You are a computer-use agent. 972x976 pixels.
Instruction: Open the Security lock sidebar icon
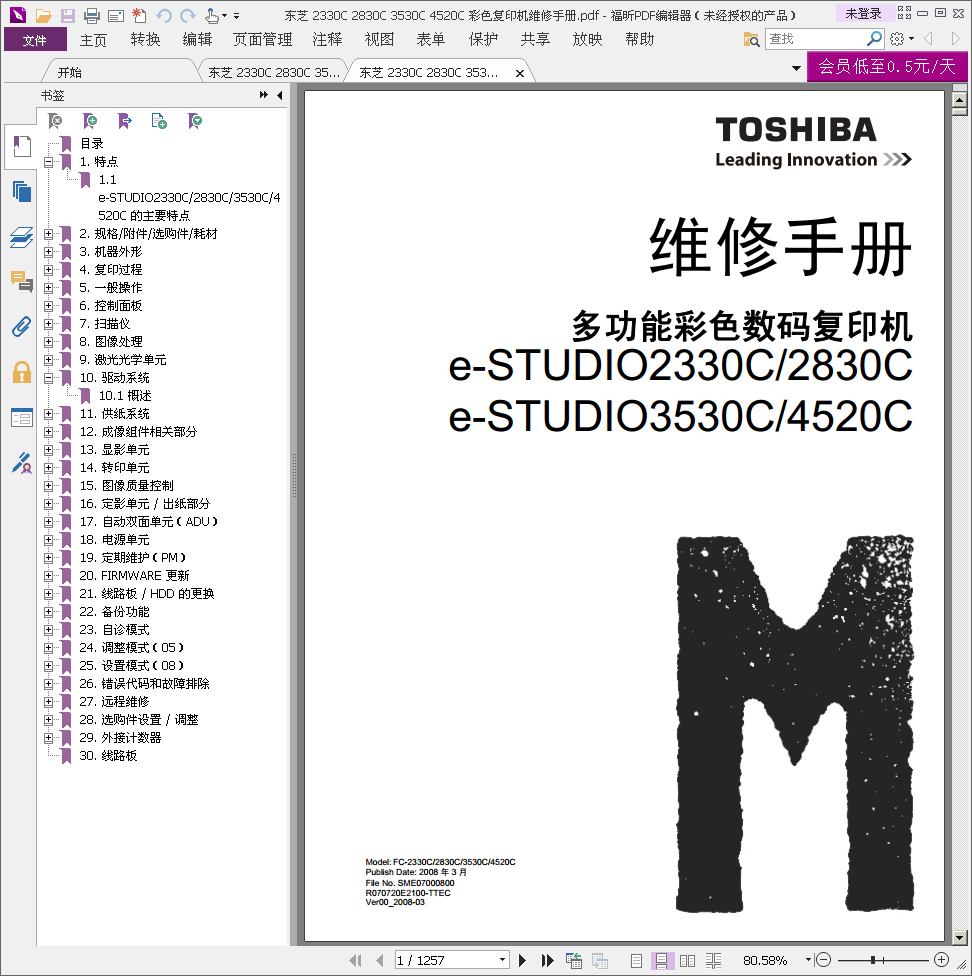(22, 372)
